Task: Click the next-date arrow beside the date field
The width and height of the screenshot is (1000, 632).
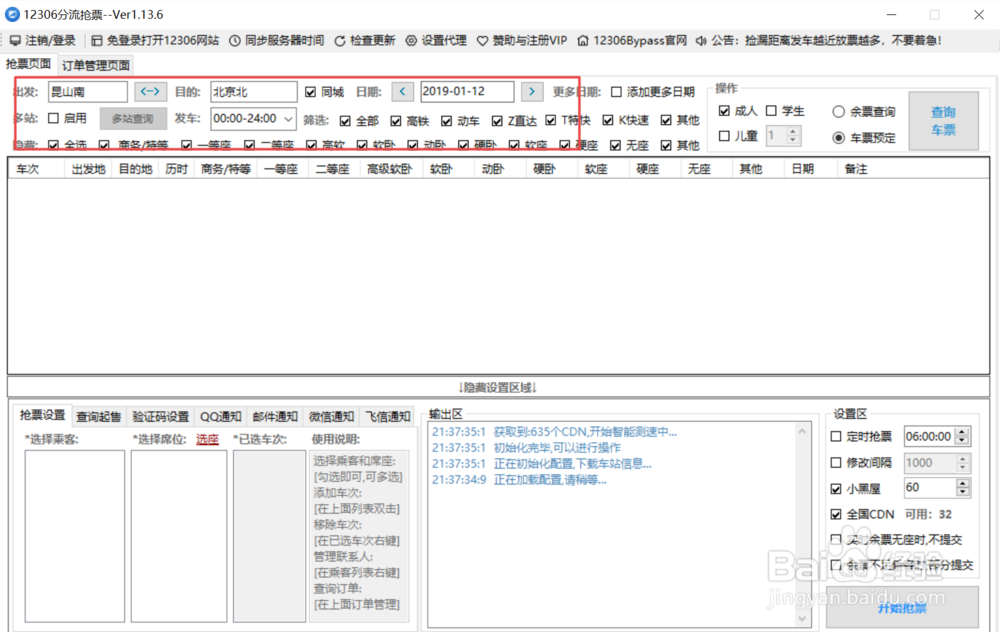Action: [x=531, y=91]
